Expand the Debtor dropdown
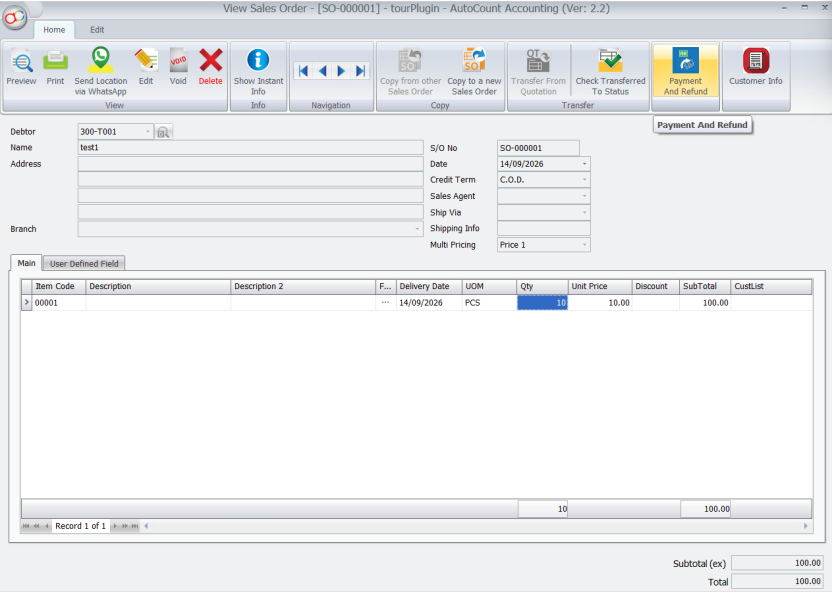The width and height of the screenshot is (832, 593). pyautogui.click(x=148, y=132)
